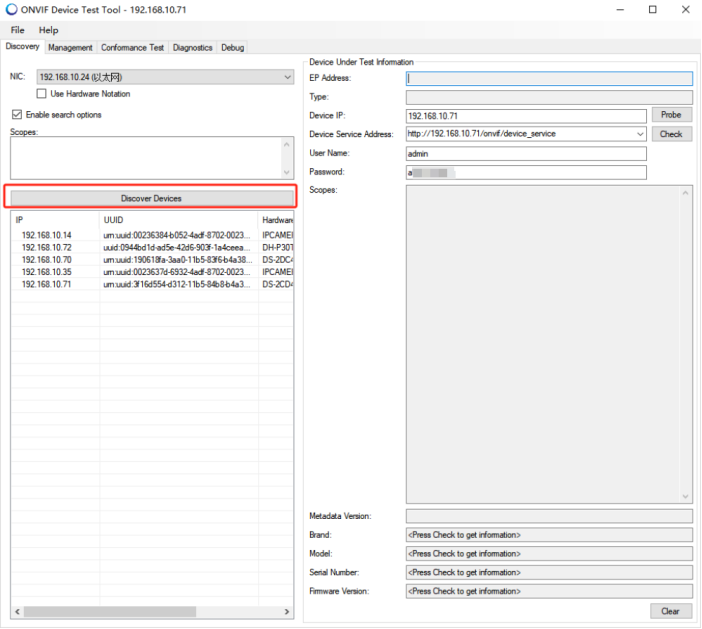
Task: Click UUID starting with uuid:0944bd1d
Action: [176, 247]
